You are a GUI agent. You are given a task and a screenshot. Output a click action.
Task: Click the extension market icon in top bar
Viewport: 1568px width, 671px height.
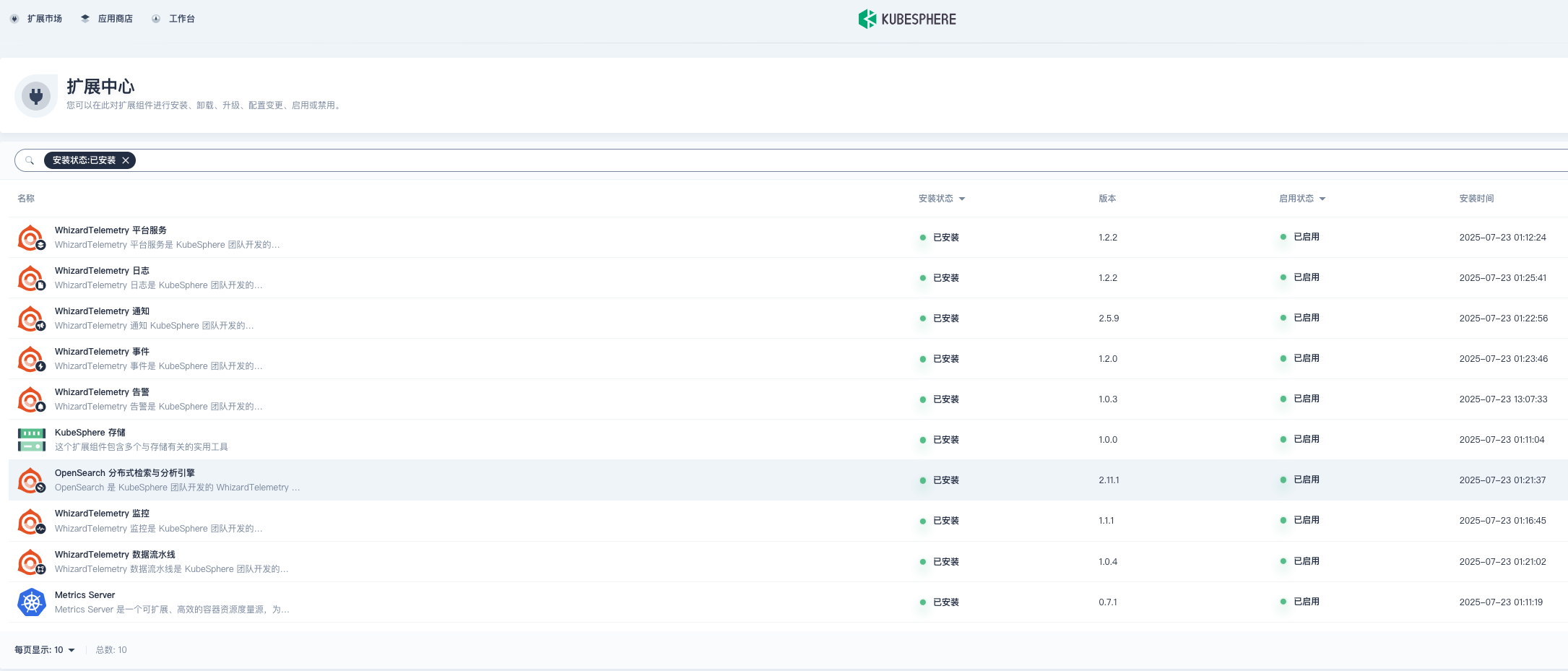point(14,19)
